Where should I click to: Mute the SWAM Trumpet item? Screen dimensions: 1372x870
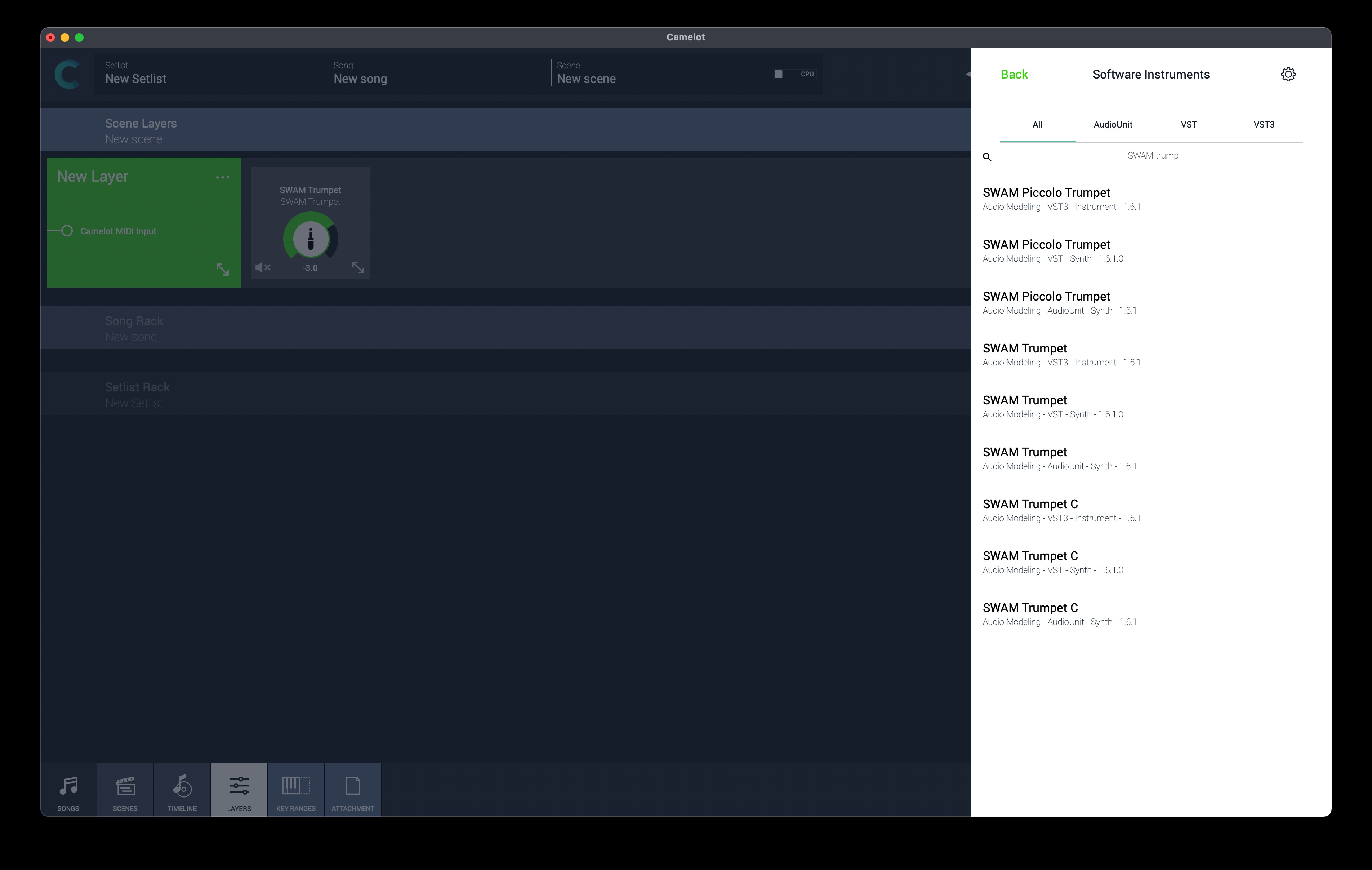point(263,267)
